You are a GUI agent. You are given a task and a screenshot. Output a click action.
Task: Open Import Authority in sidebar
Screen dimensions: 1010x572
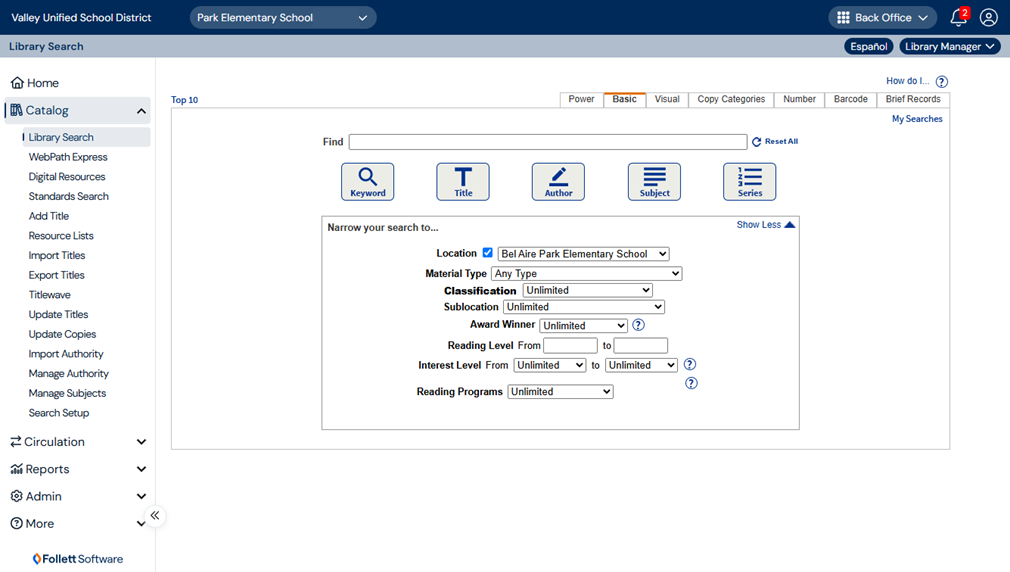(x=66, y=354)
